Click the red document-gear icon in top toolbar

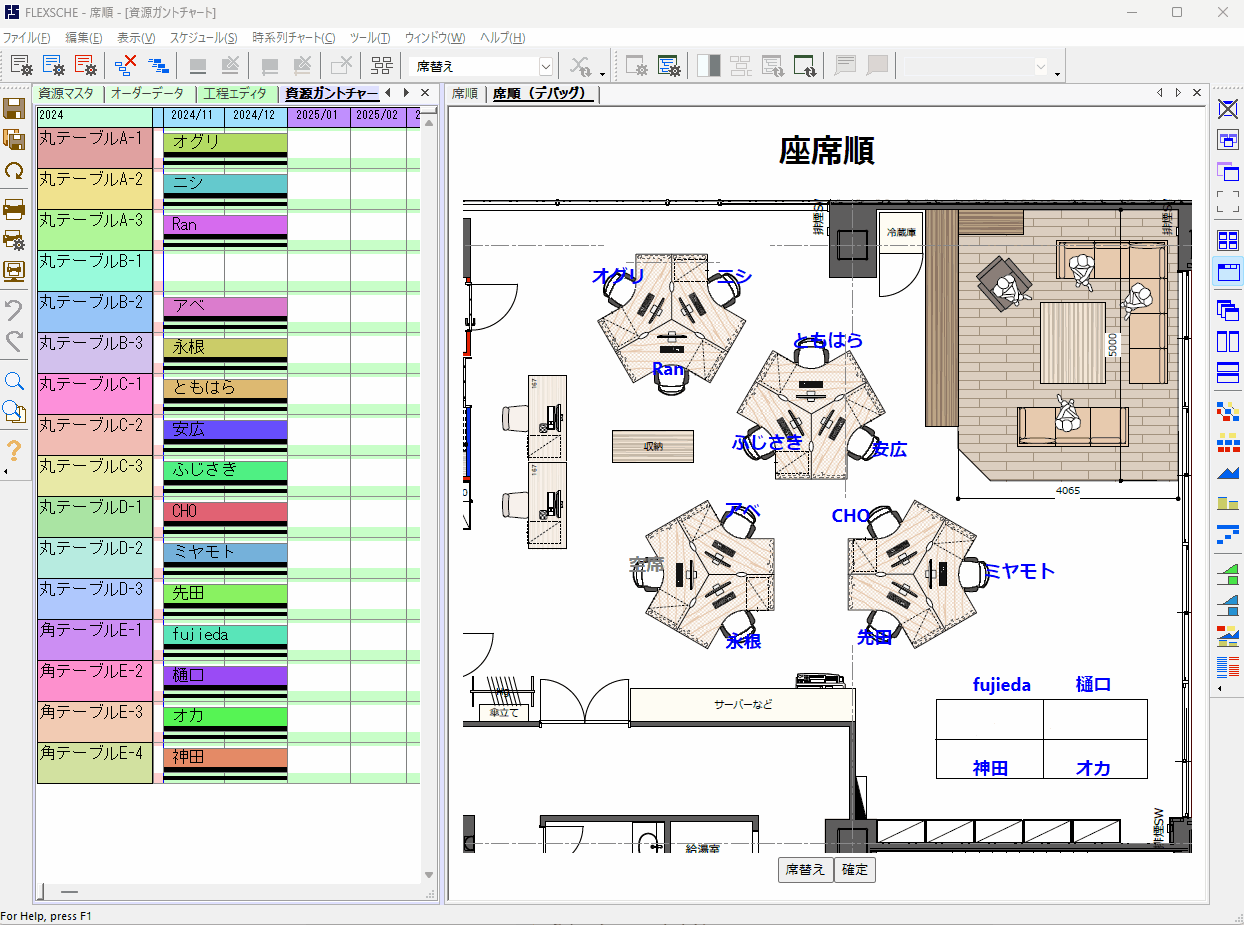point(86,66)
